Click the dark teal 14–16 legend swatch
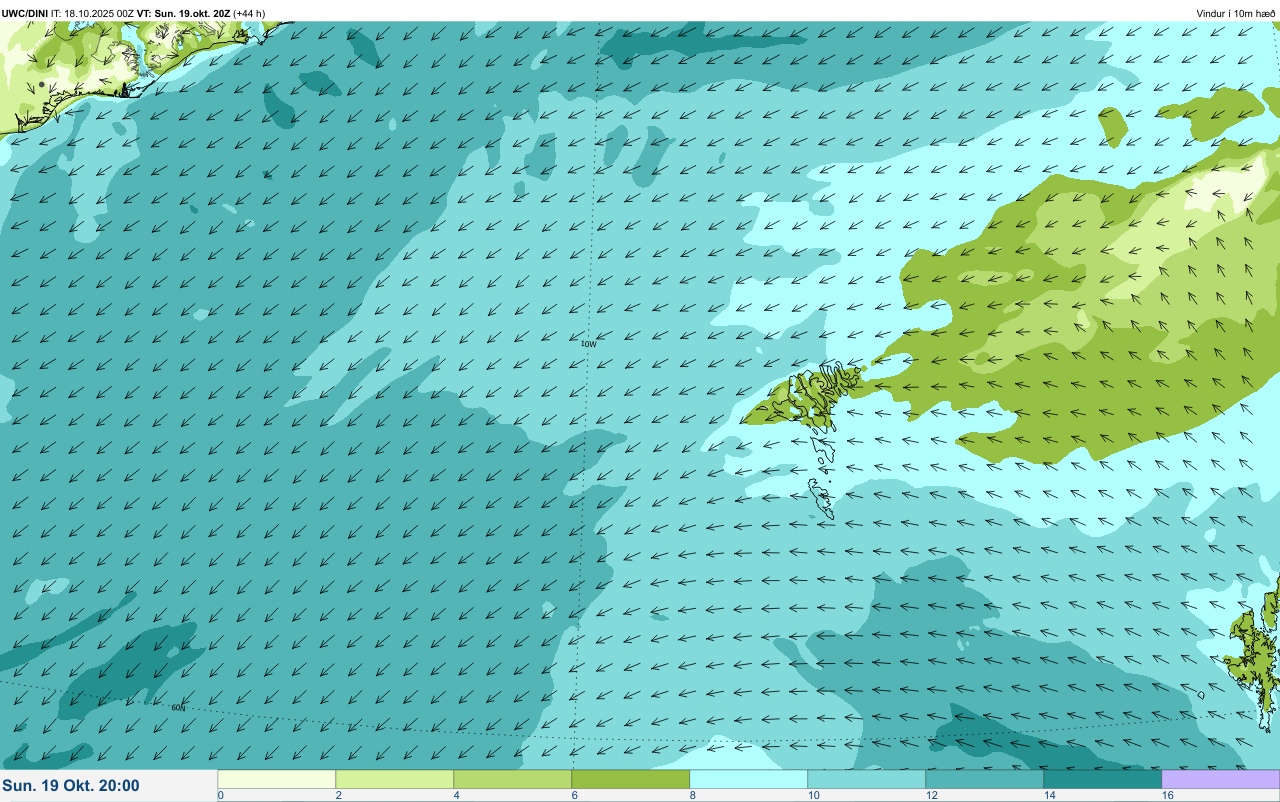1280x802 pixels. 1103,779
